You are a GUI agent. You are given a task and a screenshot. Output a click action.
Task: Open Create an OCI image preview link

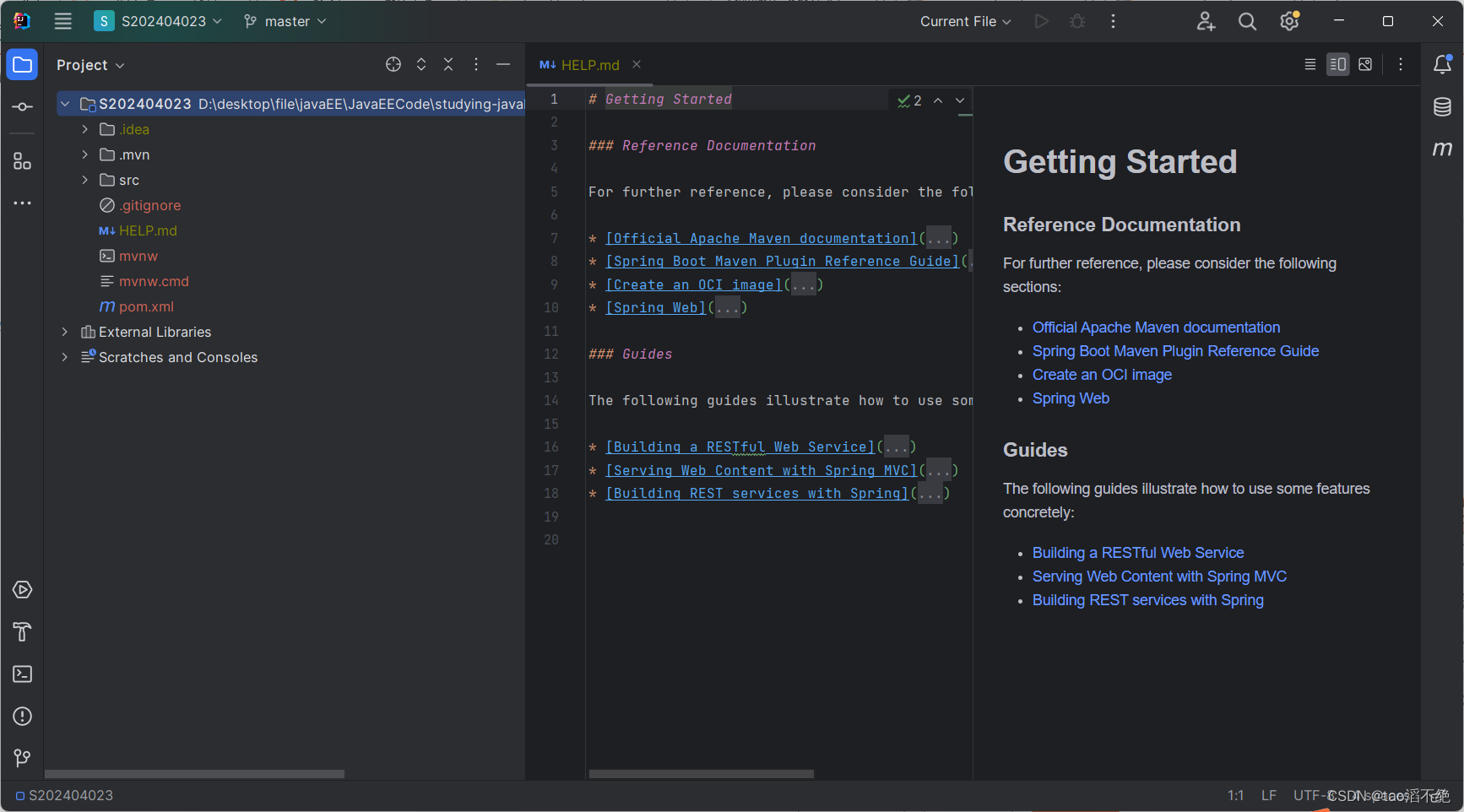[1102, 375]
